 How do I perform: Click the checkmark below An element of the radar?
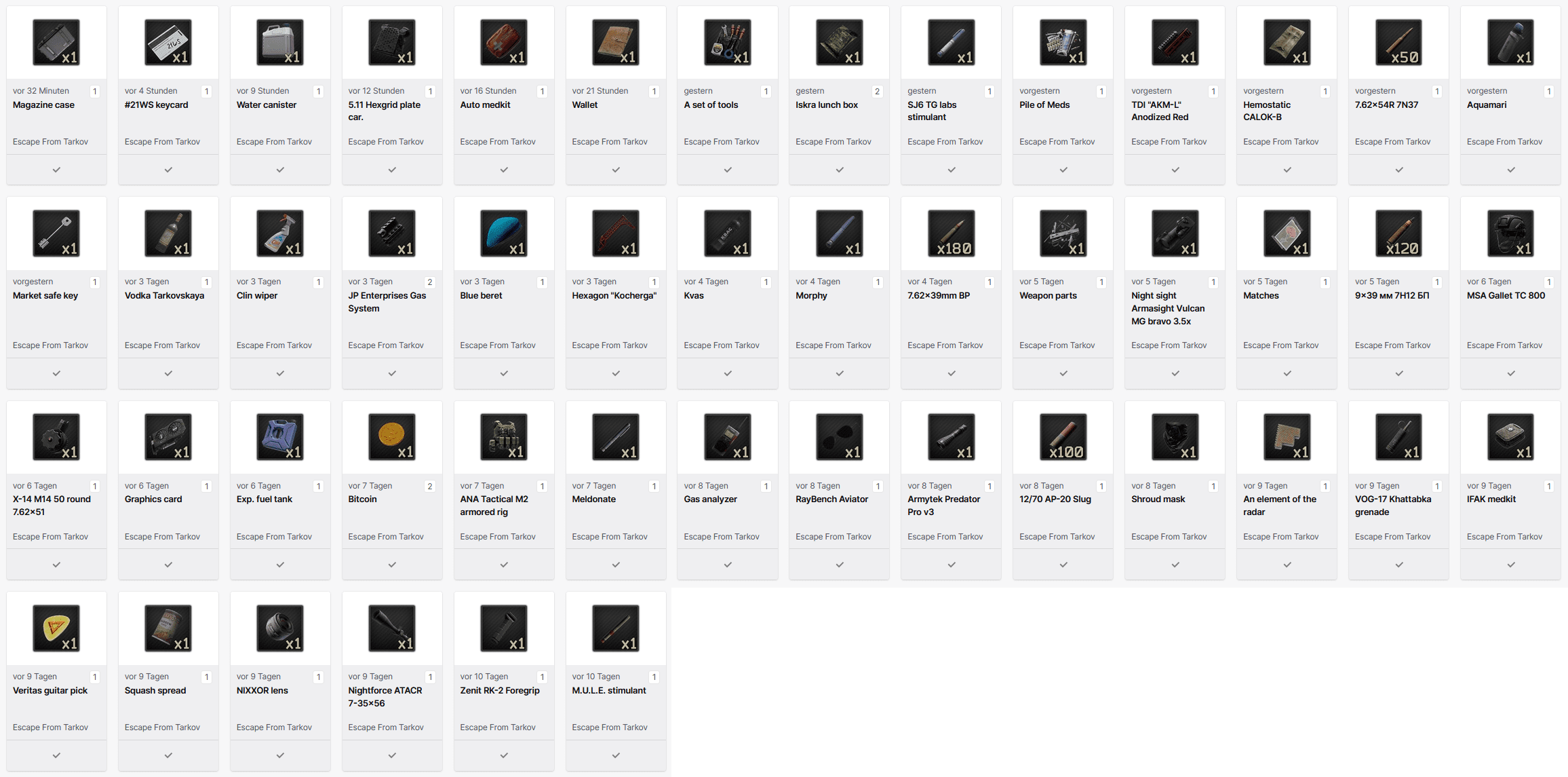[1287, 565]
